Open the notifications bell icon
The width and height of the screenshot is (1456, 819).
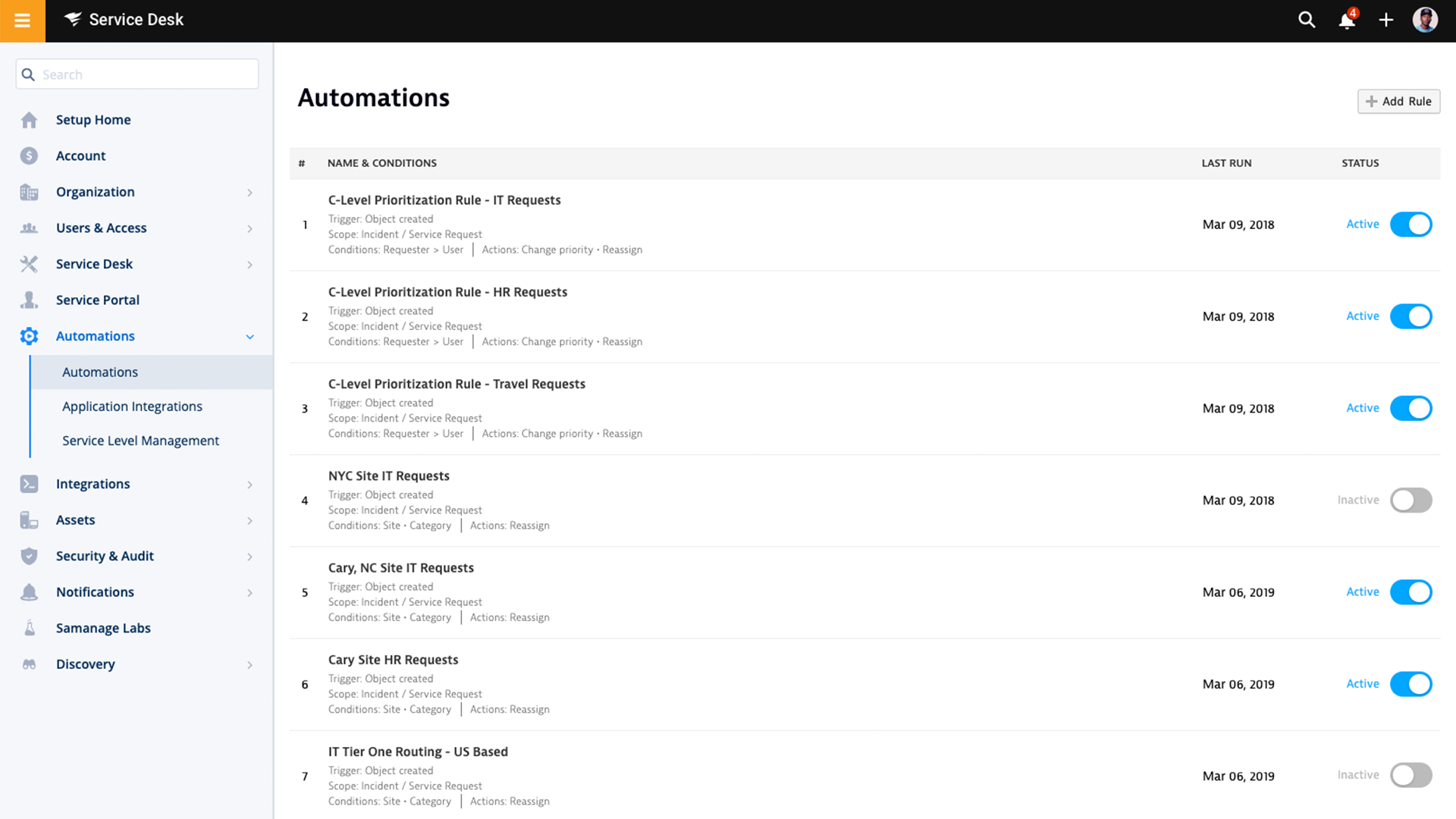pyautogui.click(x=1347, y=20)
